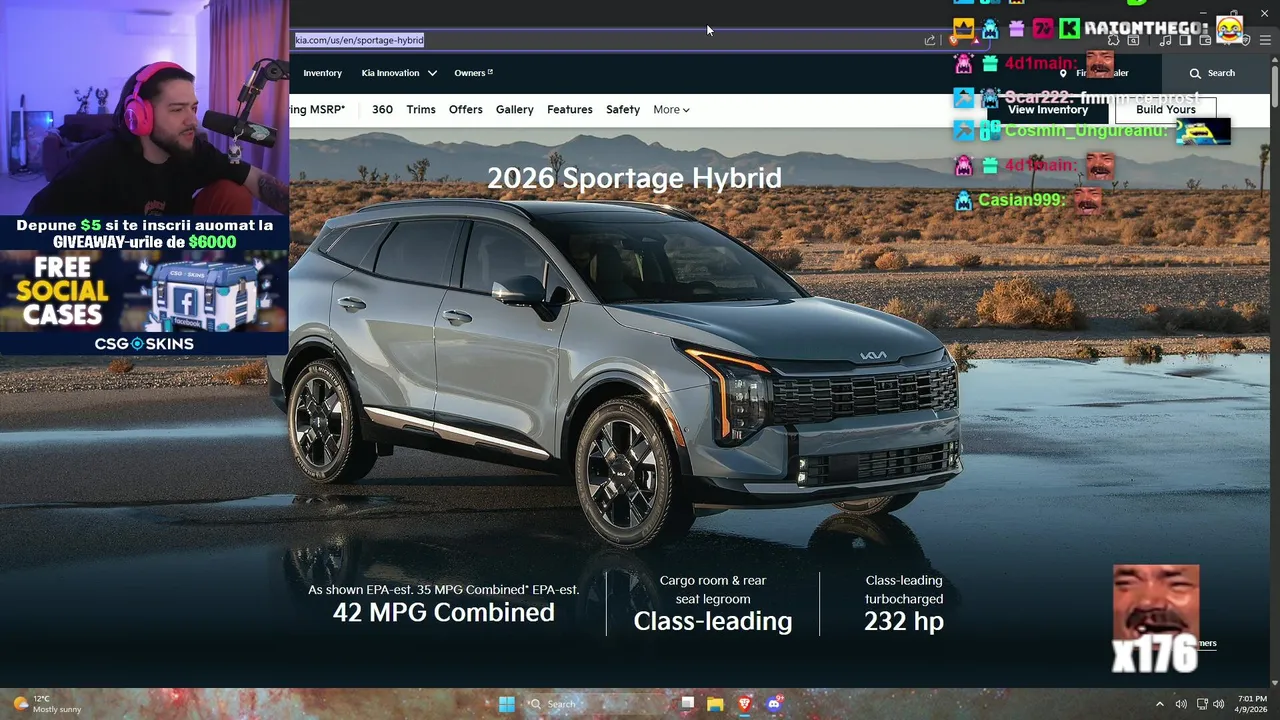Open the weather widget on the taskbar
Viewport: 1280px width, 720px height.
pyautogui.click(x=46, y=704)
